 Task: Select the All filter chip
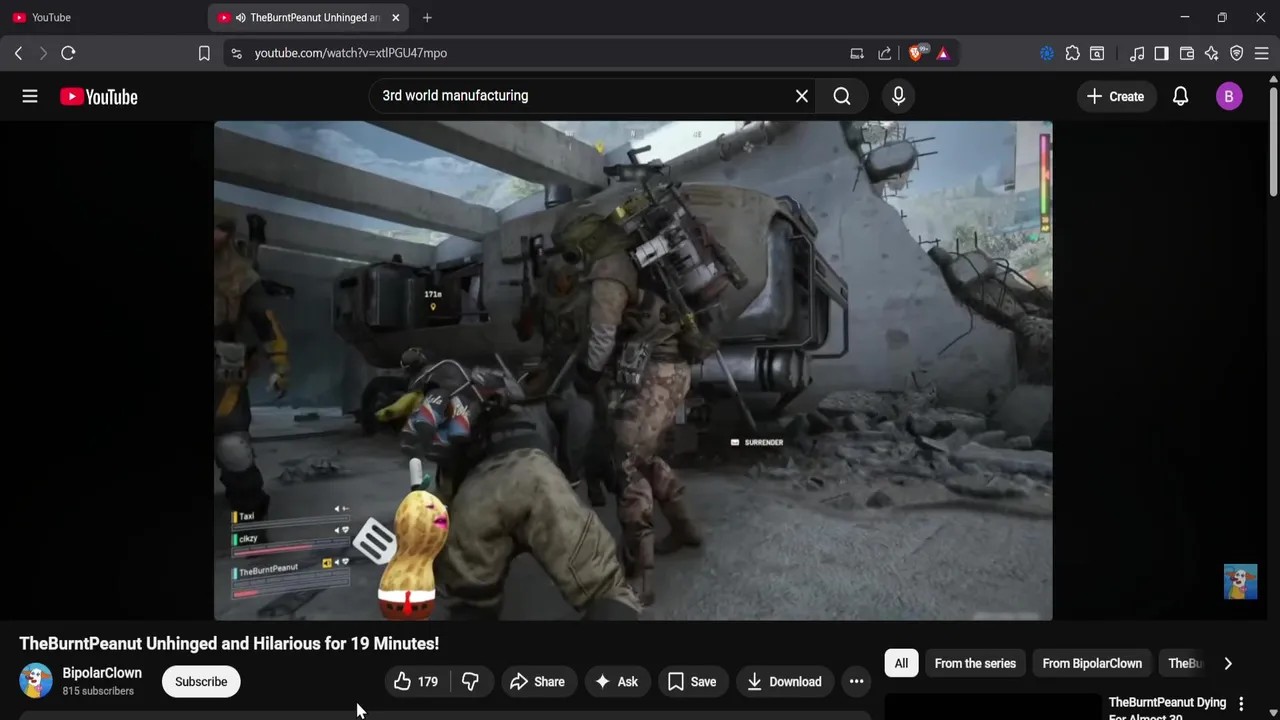901,663
